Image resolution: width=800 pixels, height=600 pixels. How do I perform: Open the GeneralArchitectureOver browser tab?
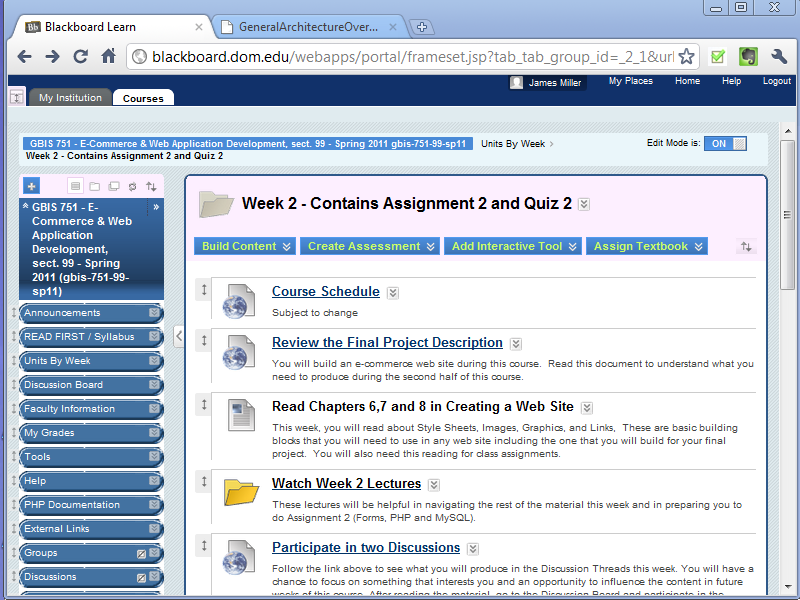tap(307, 26)
